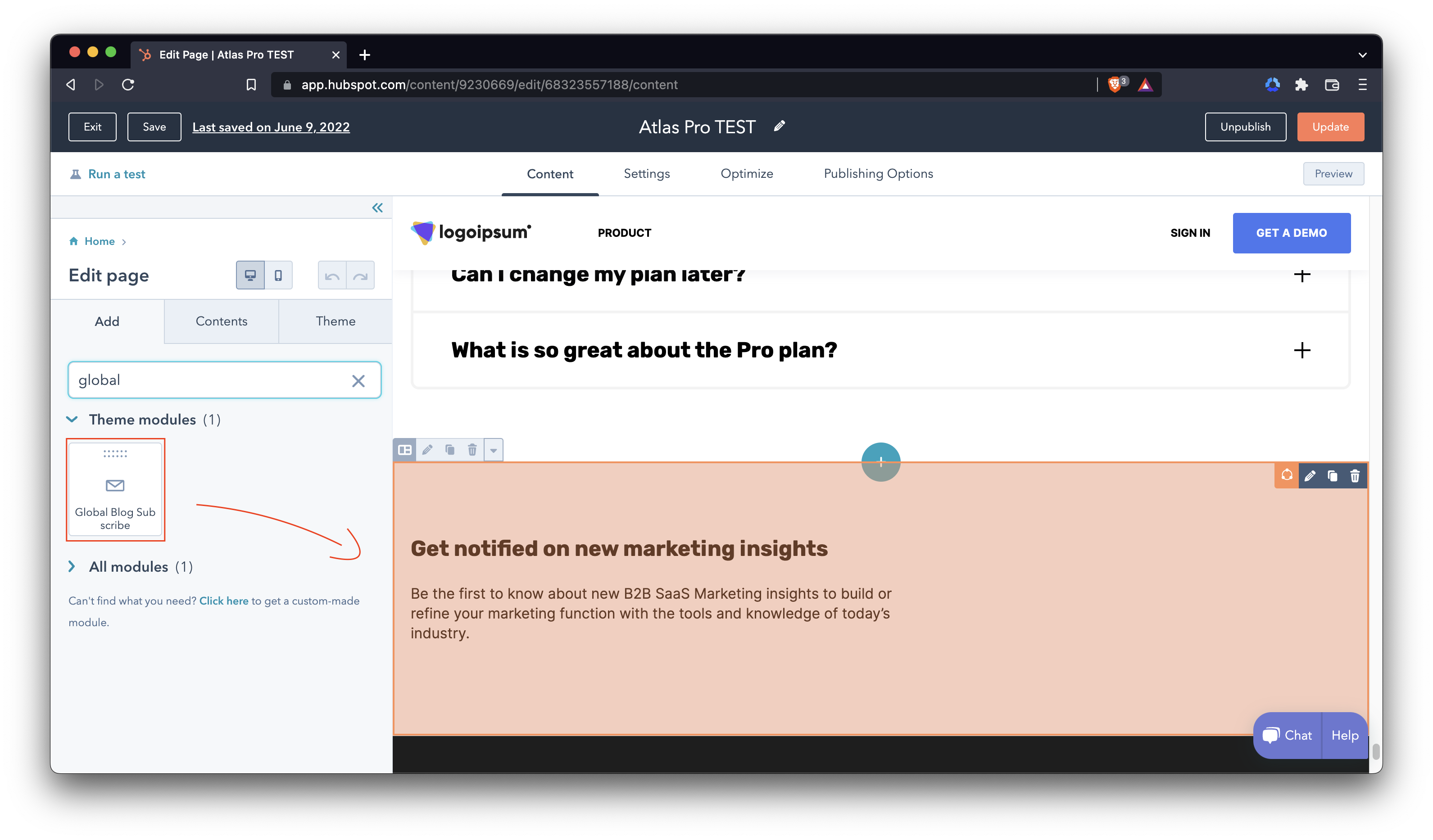The width and height of the screenshot is (1433, 840).
Task: Click the pencil icon beside Atlas Pro TEST title
Action: [779, 126]
